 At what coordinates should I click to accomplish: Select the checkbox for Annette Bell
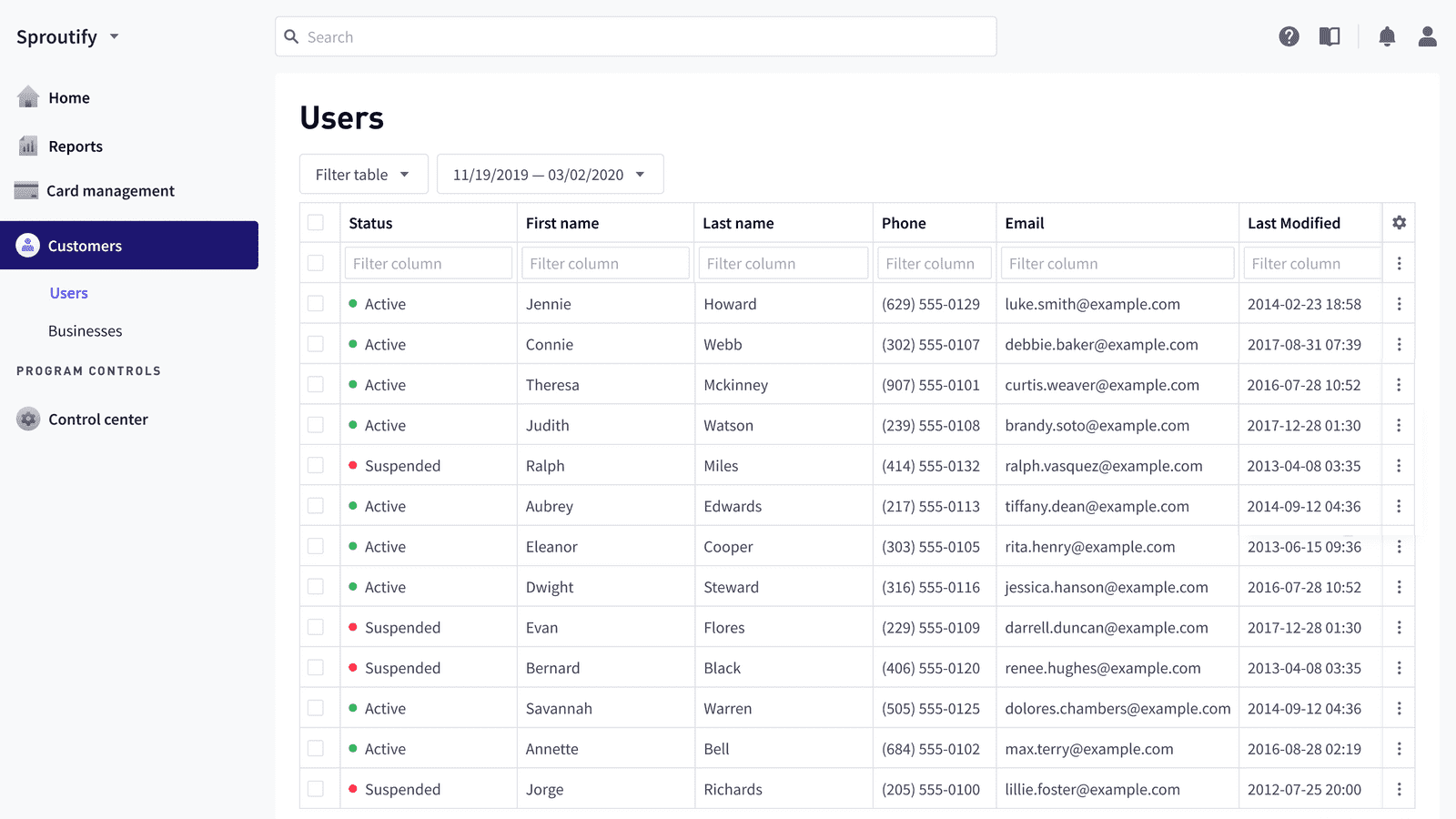[316, 748]
